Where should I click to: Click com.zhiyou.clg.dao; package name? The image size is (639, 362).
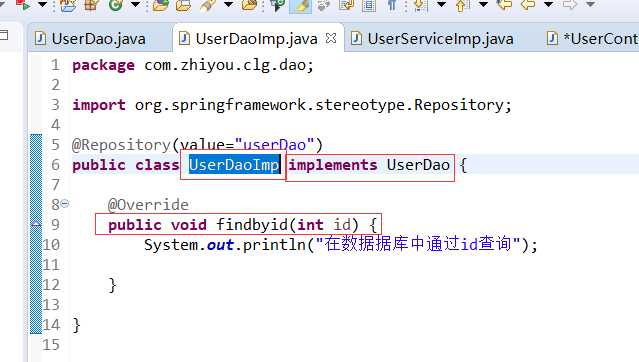(x=229, y=66)
